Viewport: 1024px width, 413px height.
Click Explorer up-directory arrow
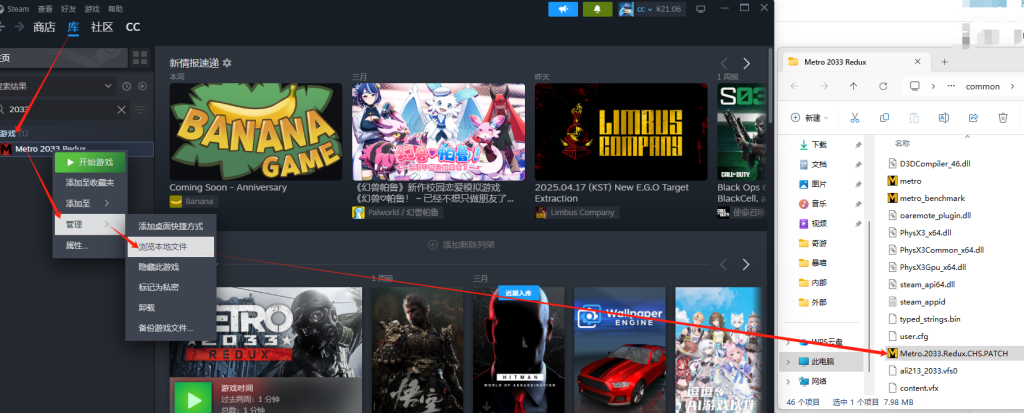point(853,86)
